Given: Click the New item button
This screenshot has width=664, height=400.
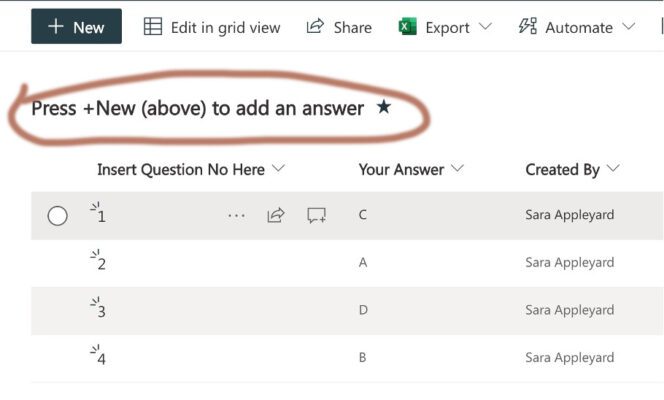Looking at the screenshot, I should [x=76, y=26].
